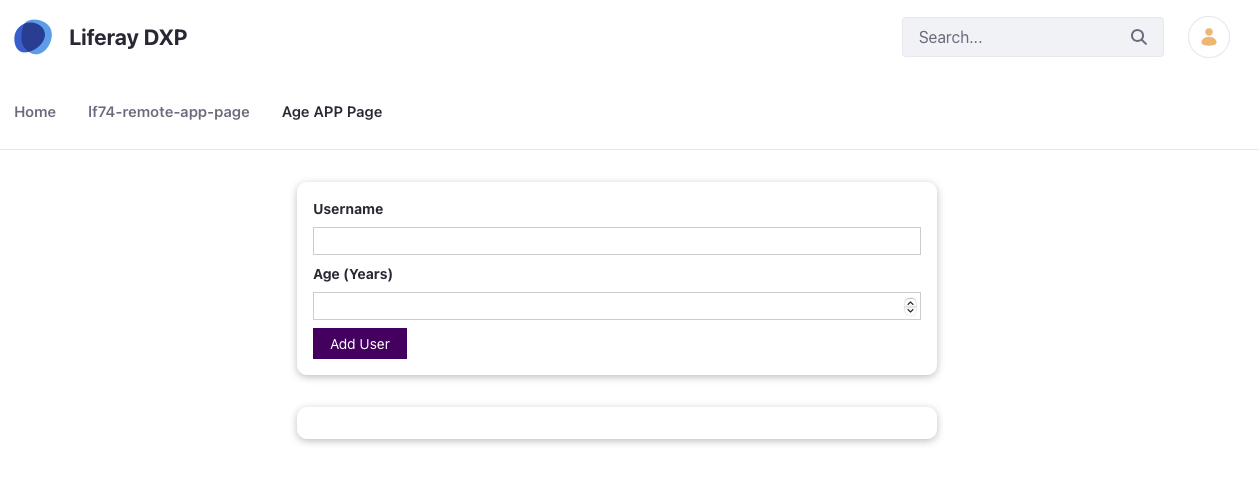Viewport: 1259px width, 485px height.
Task: Select the Age APP Page navigation item
Action: tap(332, 112)
